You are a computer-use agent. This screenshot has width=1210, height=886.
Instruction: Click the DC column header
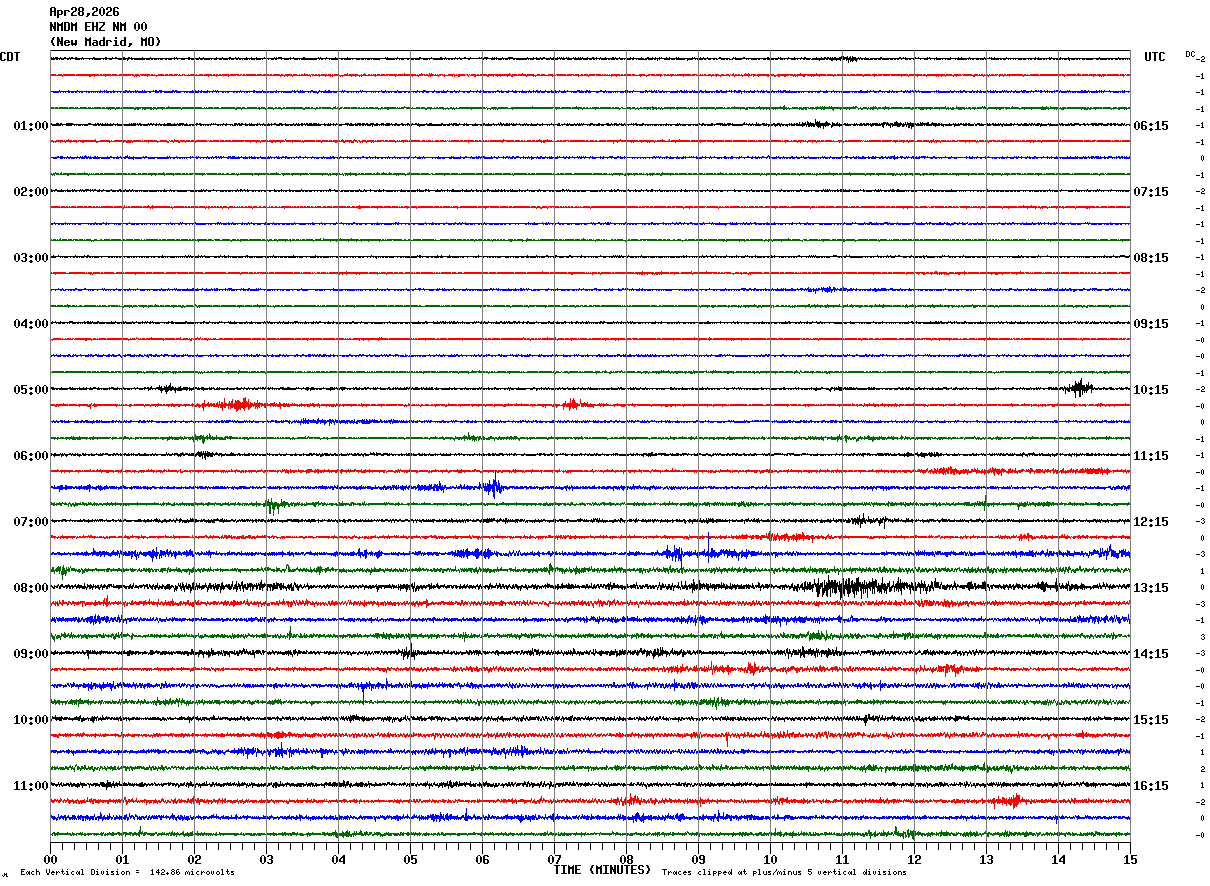pyautogui.click(x=1190, y=54)
